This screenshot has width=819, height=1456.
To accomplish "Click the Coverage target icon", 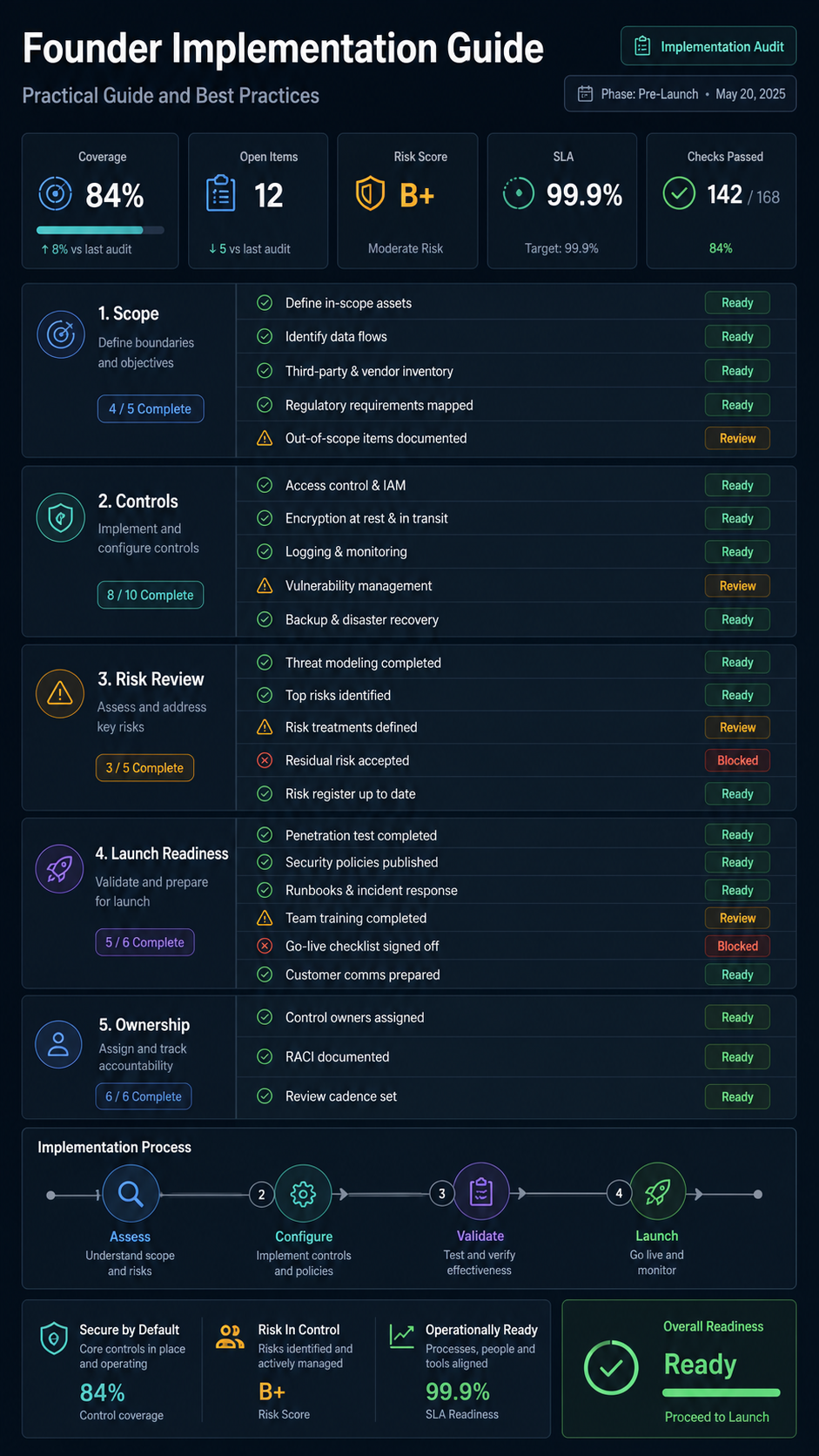I will point(56,193).
